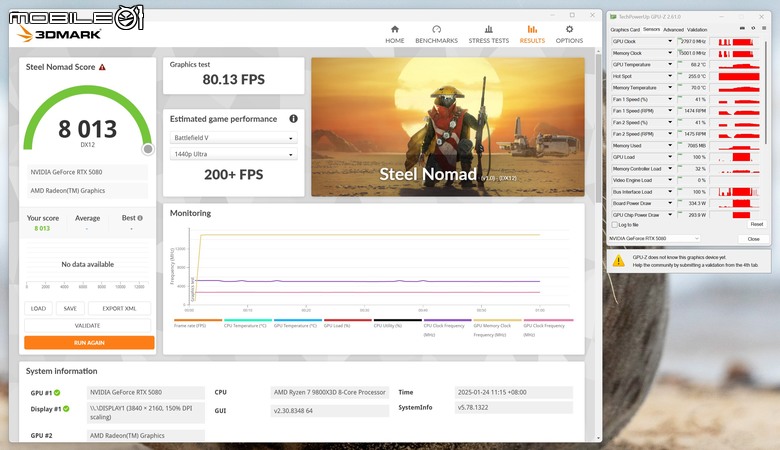The width and height of the screenshot is (780, 450).
Task: Click the Steel Nomad Score warning triangle icon
Action: [102, 67]
